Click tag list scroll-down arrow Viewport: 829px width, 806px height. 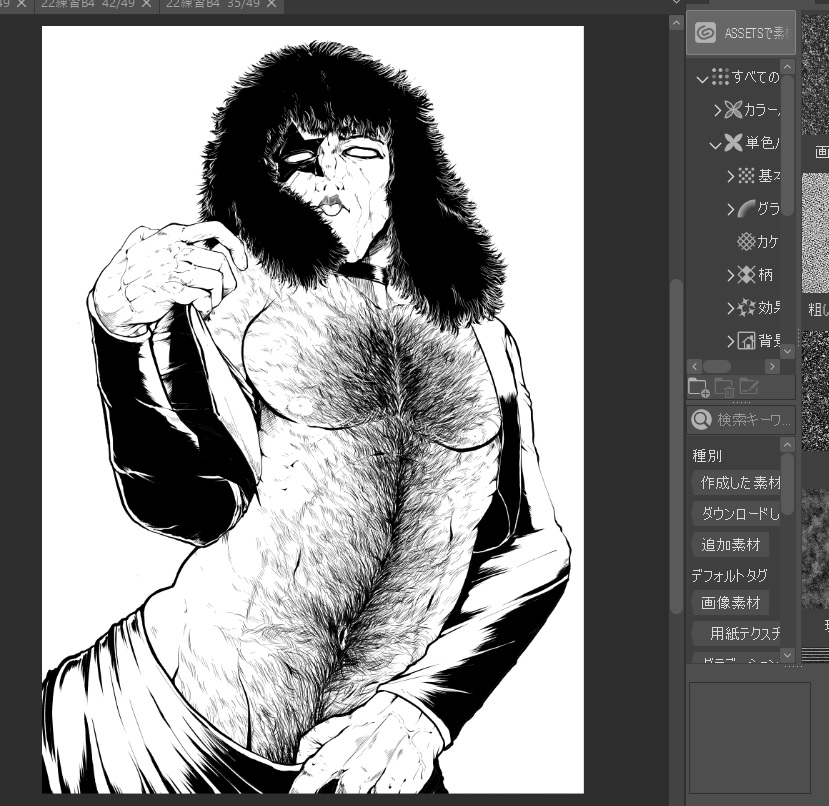click(x=787, y=655)
